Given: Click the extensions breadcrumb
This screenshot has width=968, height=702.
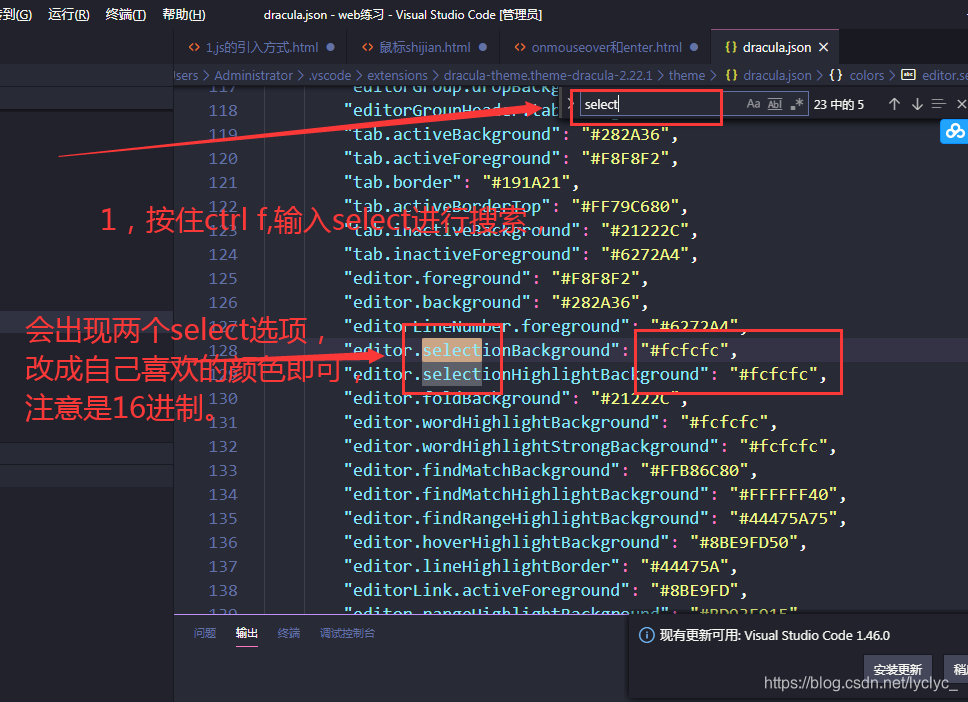Looking at the screenshot, I should [397, 75].
